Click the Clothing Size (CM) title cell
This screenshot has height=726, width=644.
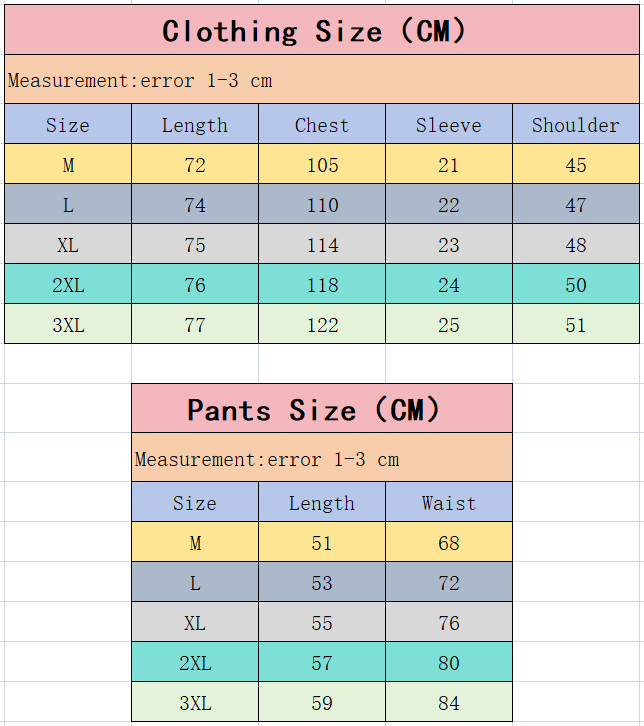point(321,31)
